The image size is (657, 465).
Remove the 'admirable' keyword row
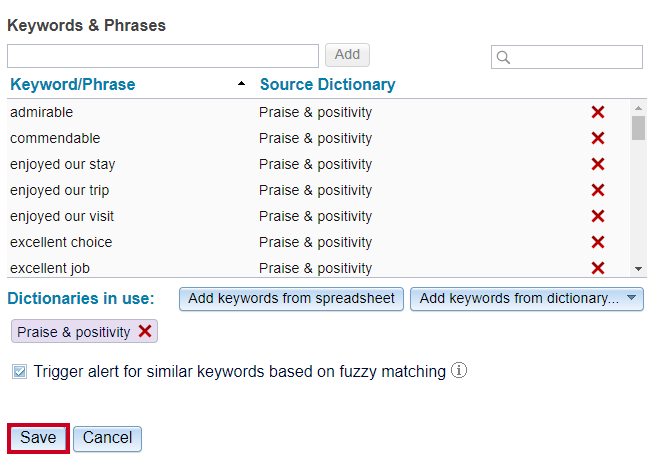click(598, 112)
